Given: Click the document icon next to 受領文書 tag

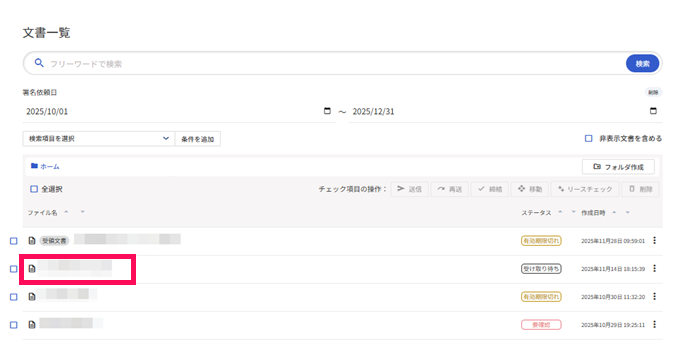Looking at the screenshot, I should point(32,241).
